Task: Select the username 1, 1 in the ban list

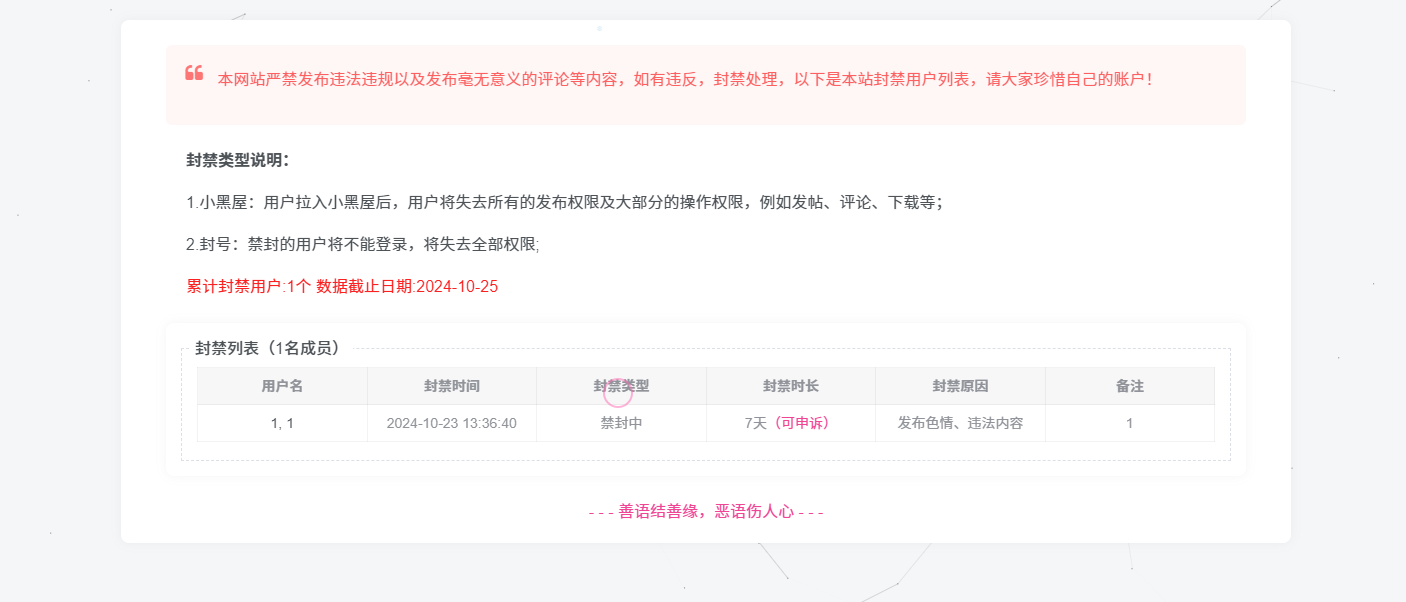Action: [x=281, y=423]
